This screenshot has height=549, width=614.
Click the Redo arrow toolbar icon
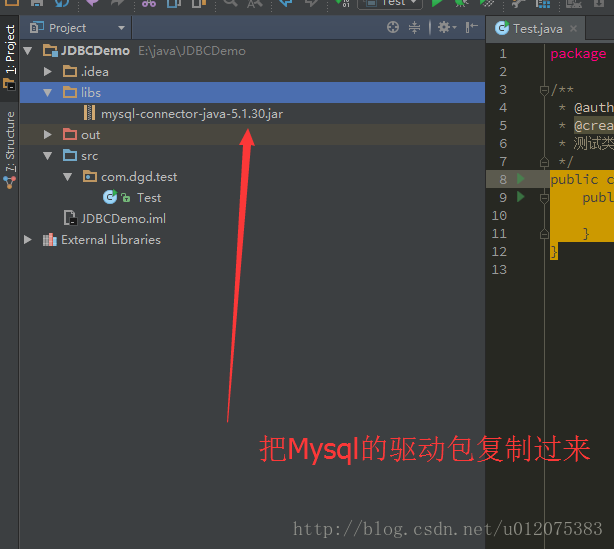(x=117, y=4)
